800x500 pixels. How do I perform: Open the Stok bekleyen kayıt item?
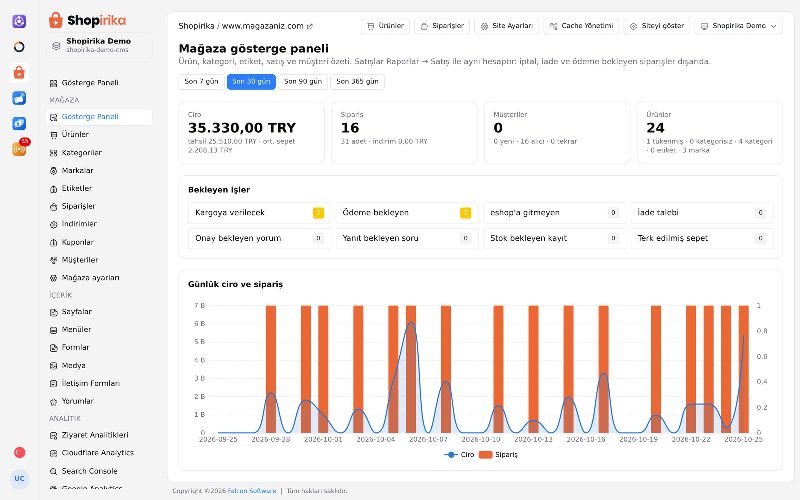(x=555, y=238)
